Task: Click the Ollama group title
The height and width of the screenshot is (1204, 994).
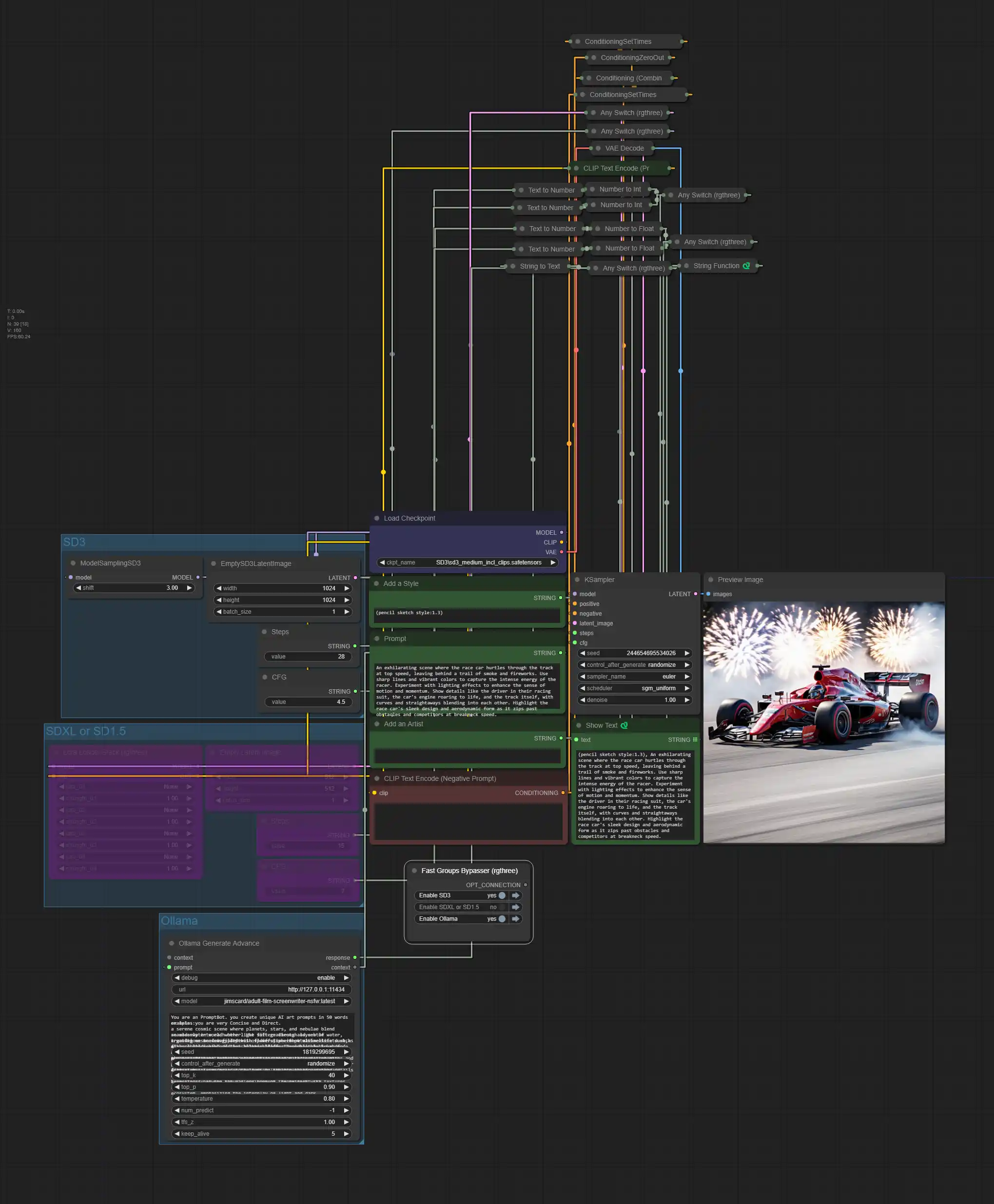Action: (x=179, y=921)
